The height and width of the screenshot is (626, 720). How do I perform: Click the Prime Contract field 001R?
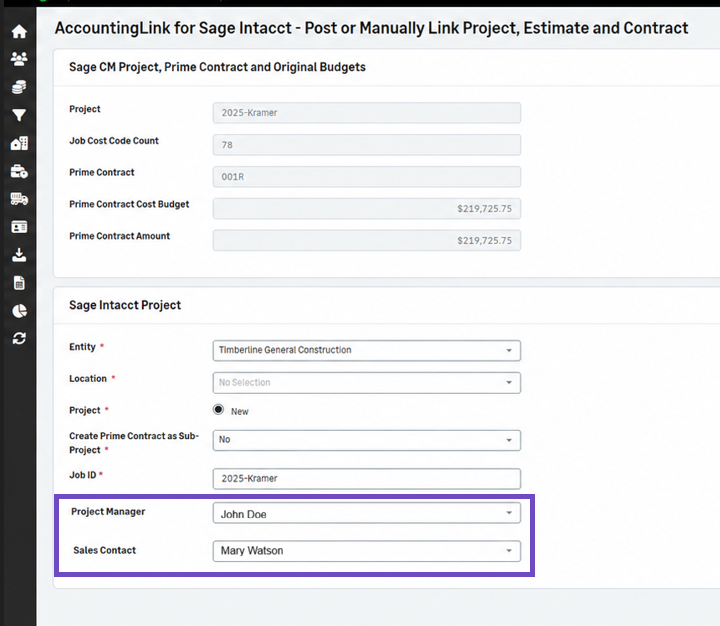(x=366, y=176)
